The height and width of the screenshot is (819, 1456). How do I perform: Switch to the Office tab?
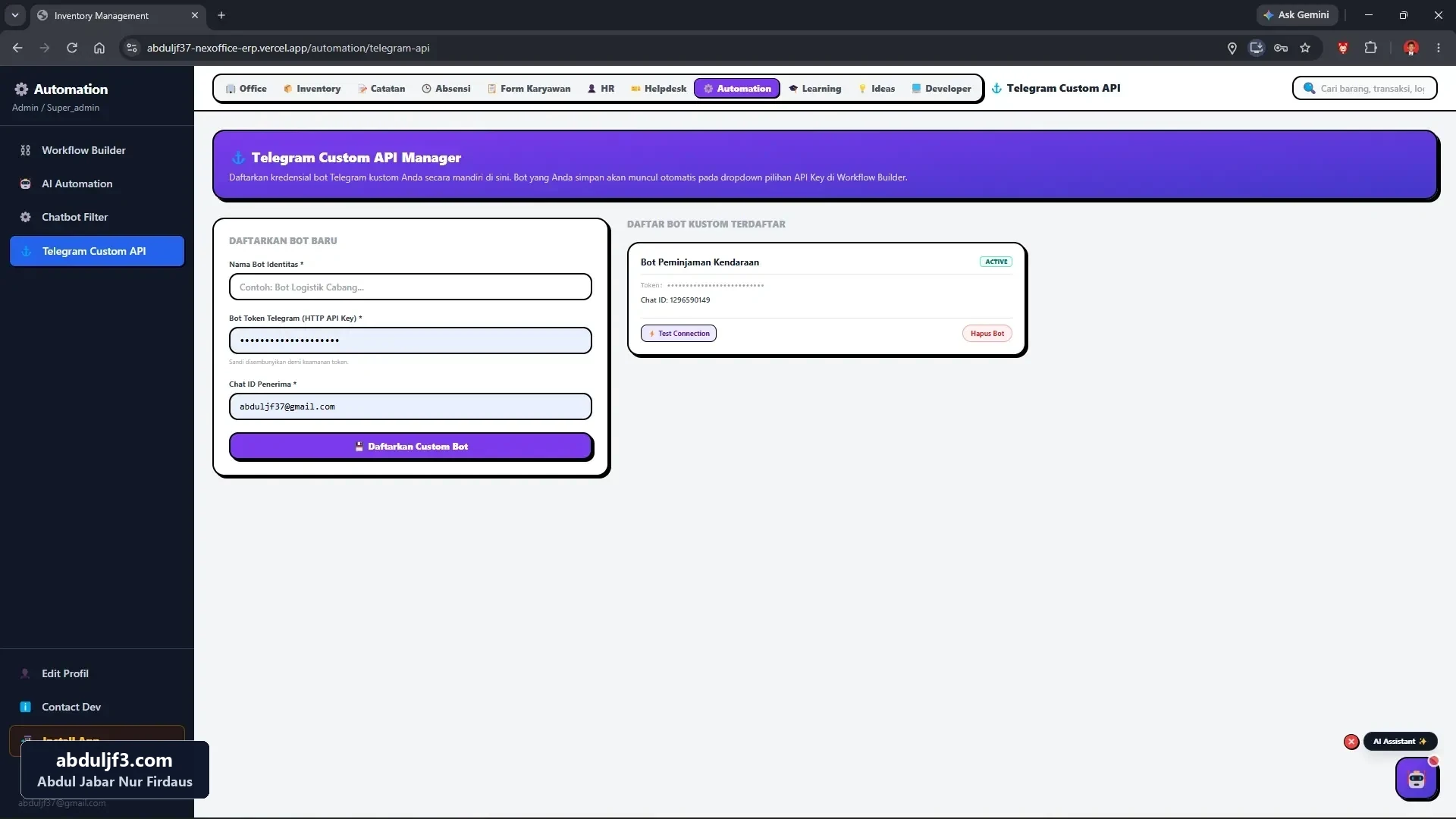point(246,89)
